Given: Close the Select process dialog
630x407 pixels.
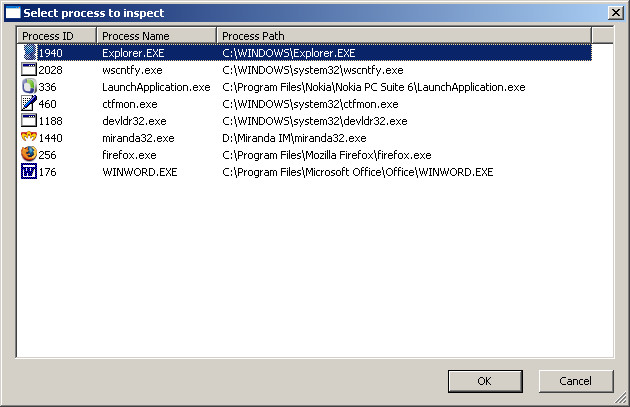Looking at the screenshot, I should click(x=616, y=13).
